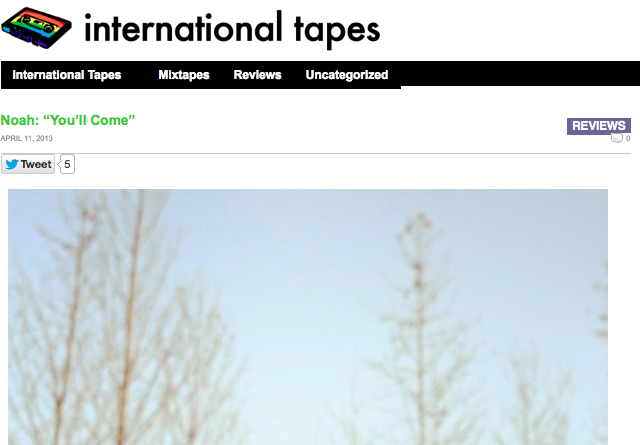This screenshot has height=445, width=640.
Task: Click the word 'tapes' in header logo
Action: (337, 31)
